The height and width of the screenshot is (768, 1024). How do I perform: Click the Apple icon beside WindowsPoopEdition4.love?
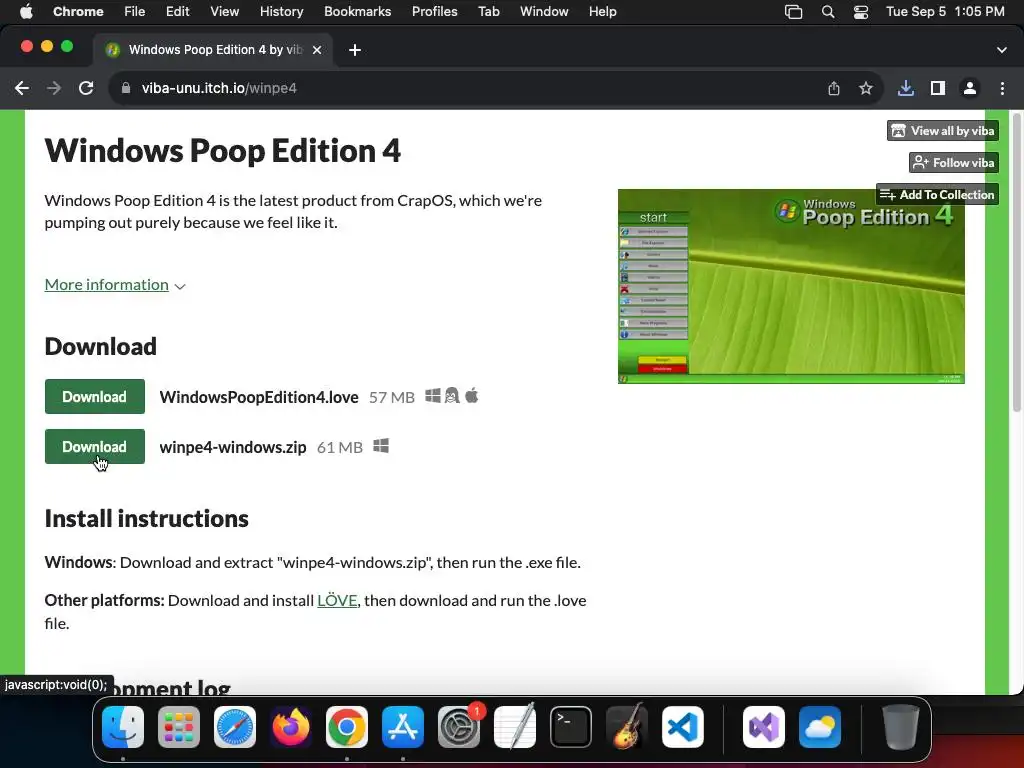coord(472,396)
